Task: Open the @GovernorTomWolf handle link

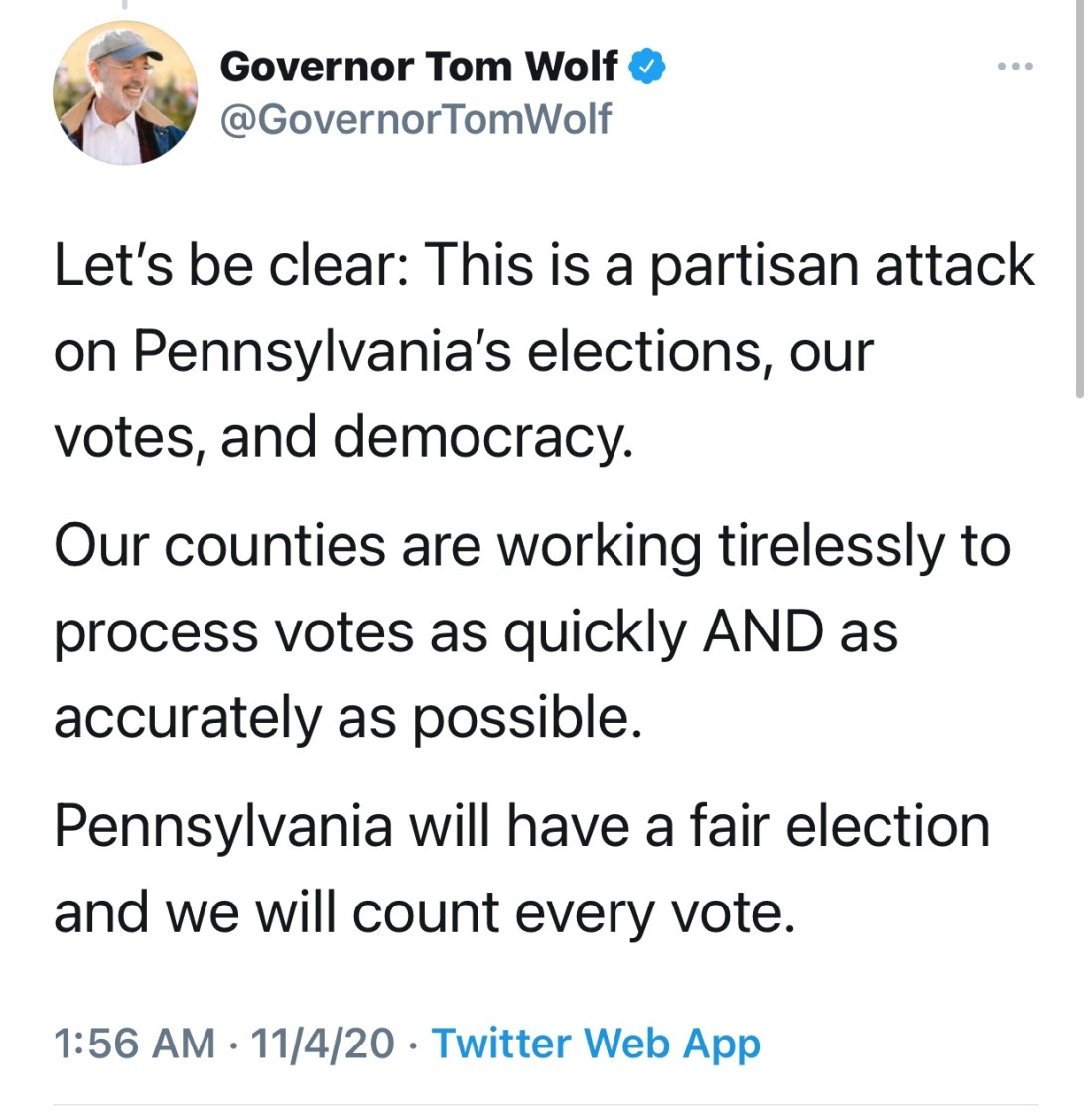Action: tap(415, 119)
